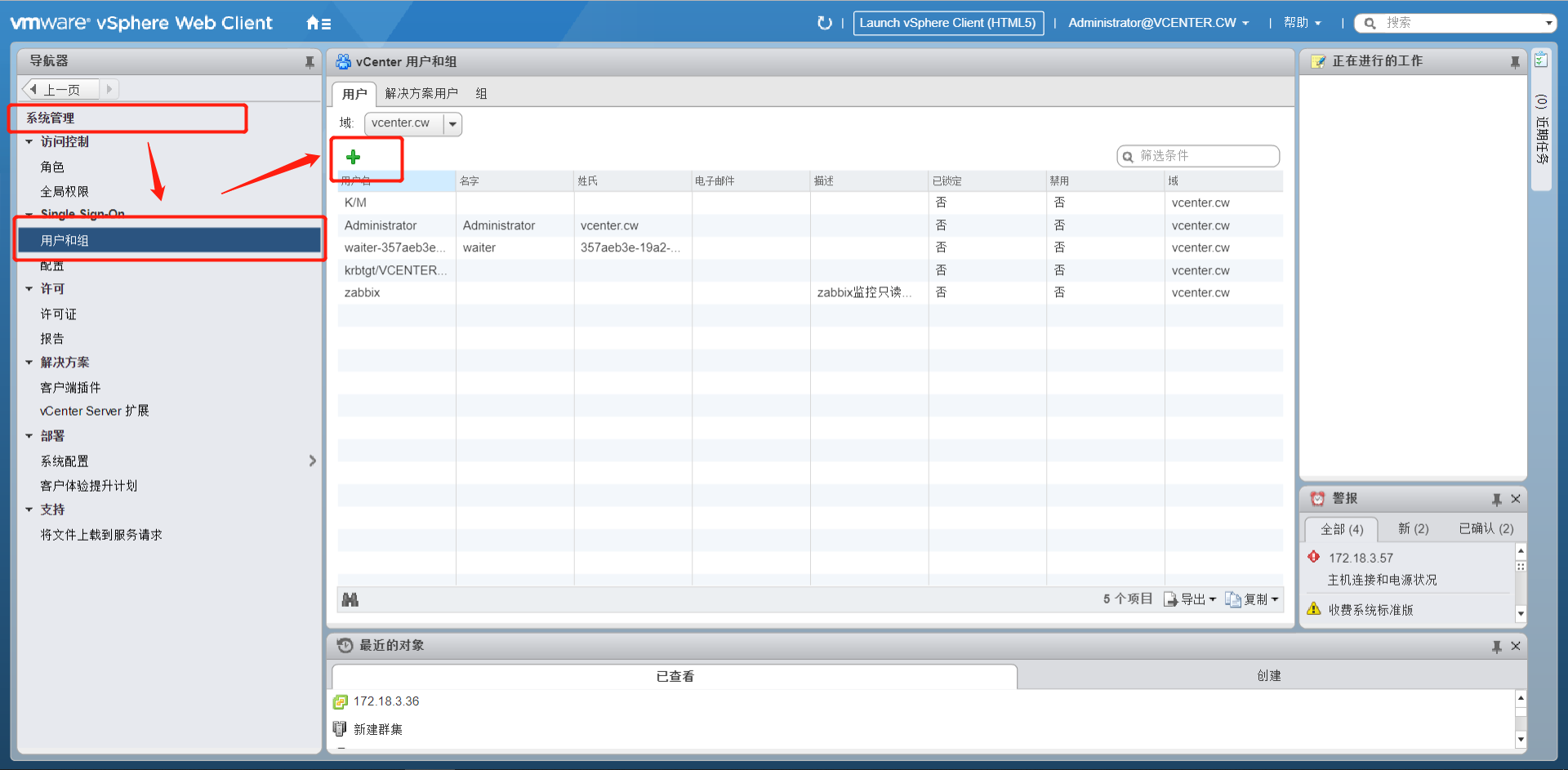Select the waiter-357aeb3e user row

810,247
